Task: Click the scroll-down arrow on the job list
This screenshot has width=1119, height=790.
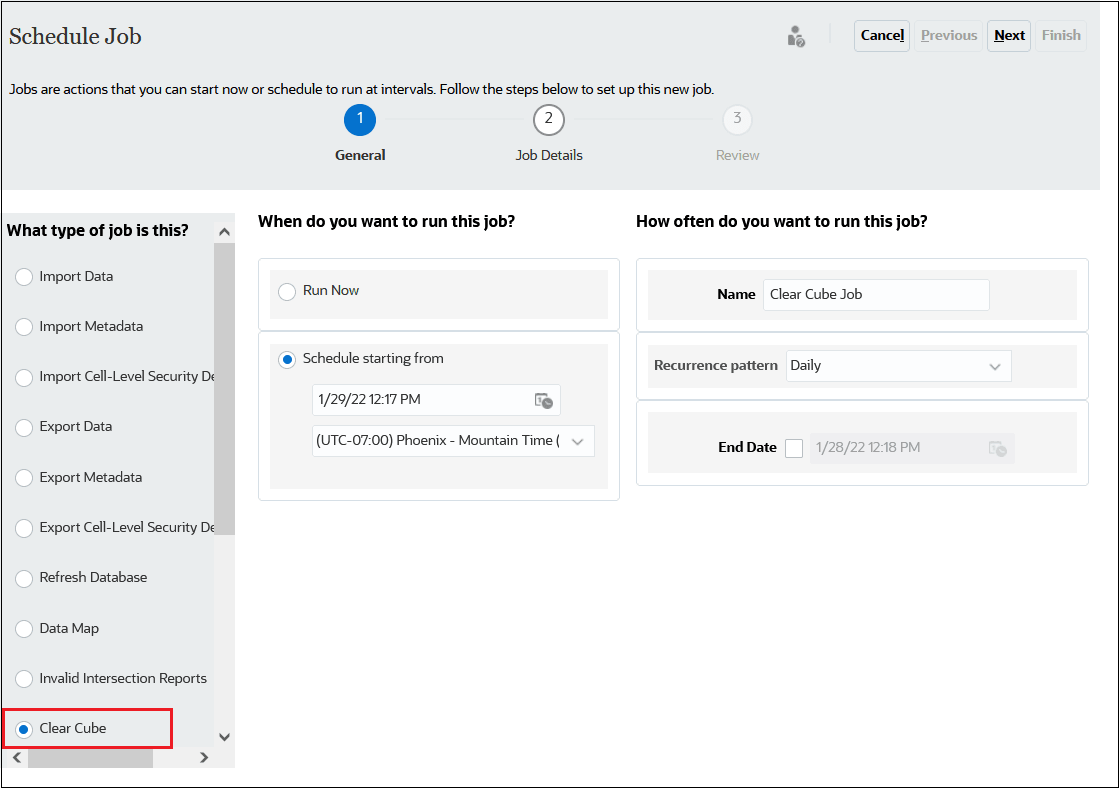Action: (x=224, y=735)
